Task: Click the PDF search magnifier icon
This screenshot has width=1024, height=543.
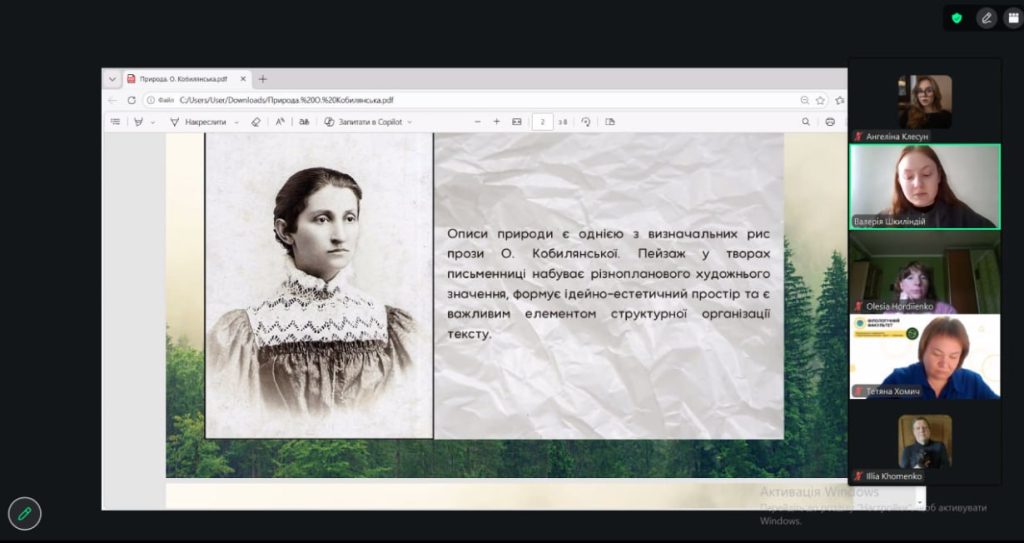Action: point(806,122)
